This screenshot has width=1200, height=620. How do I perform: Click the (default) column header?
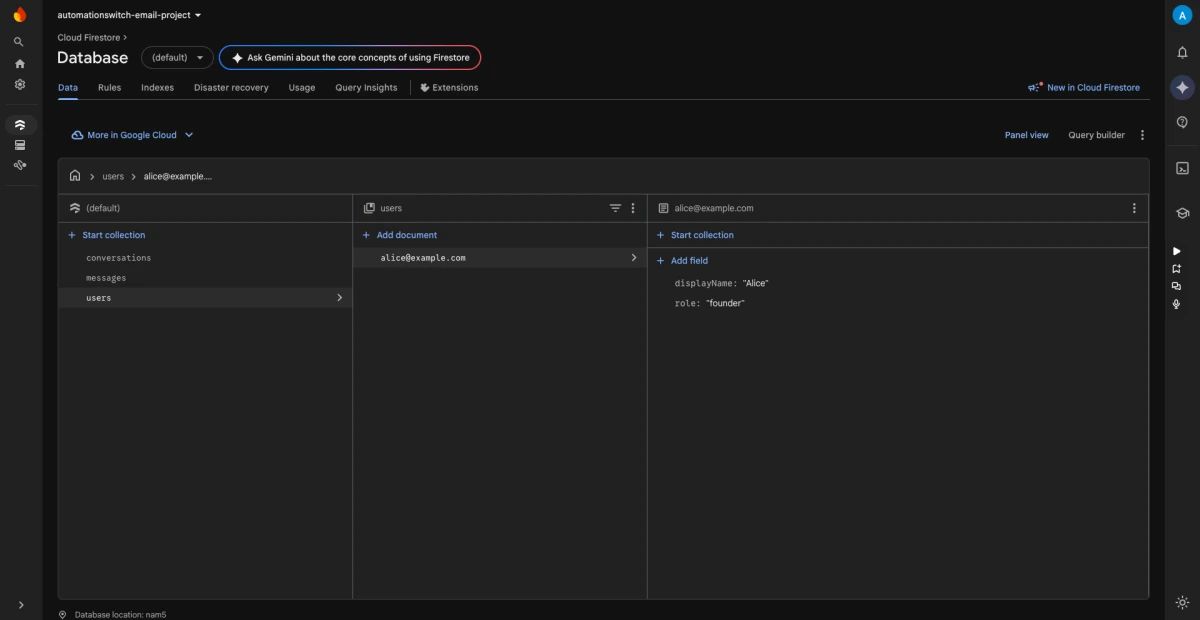[205, 208]
